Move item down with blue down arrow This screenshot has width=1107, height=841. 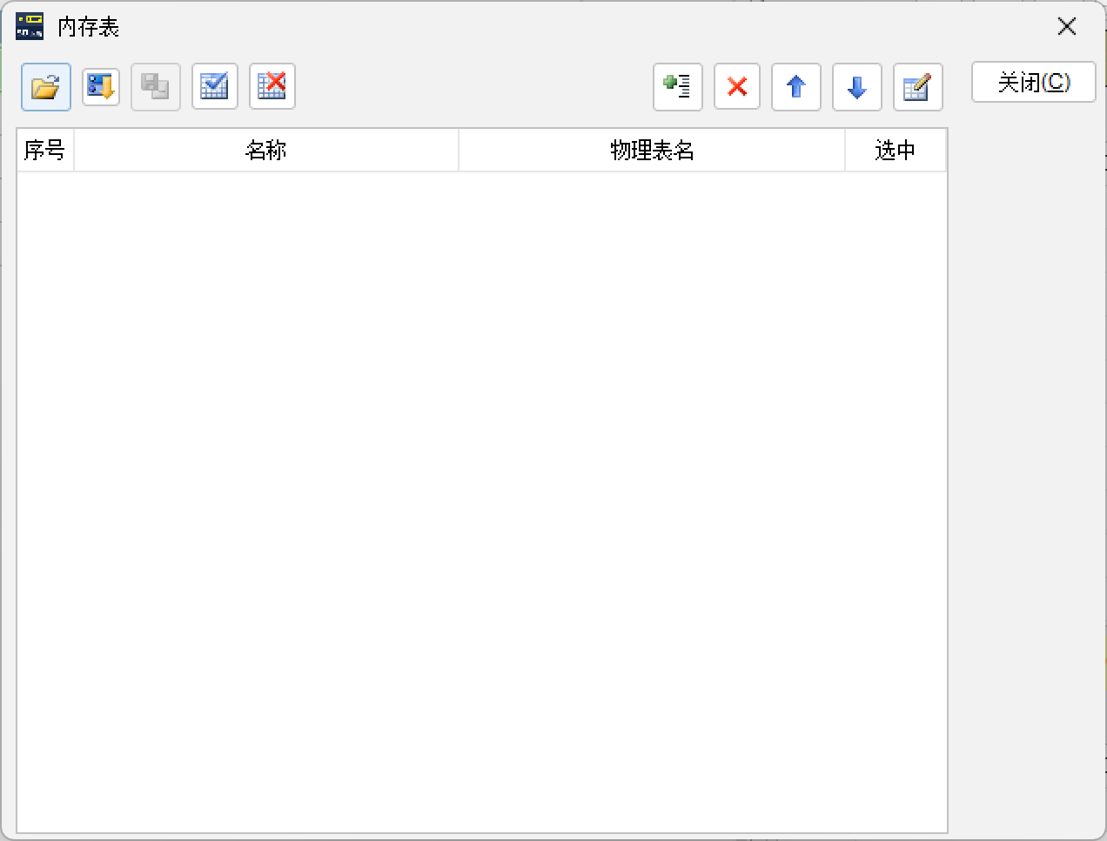[x=857, y=87]
